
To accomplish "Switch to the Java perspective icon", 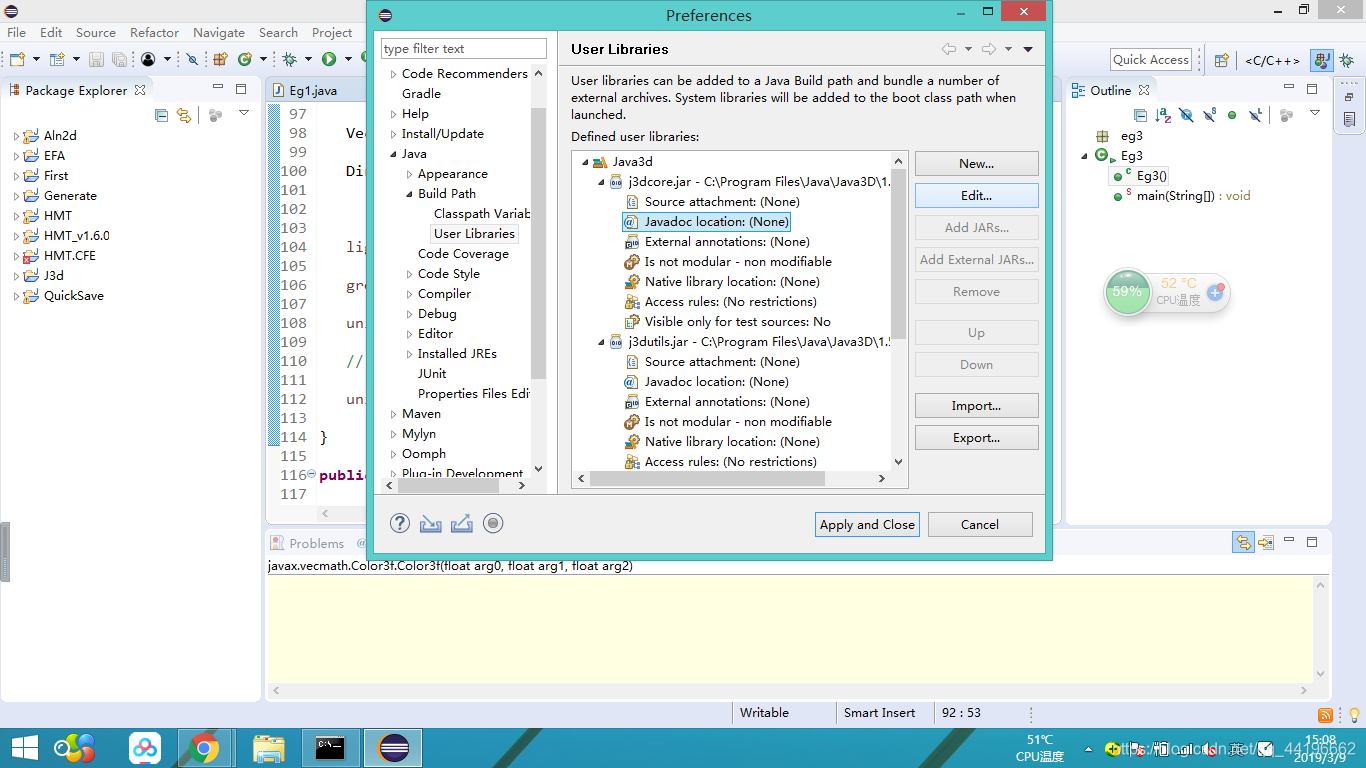I will pos(1322,60).
